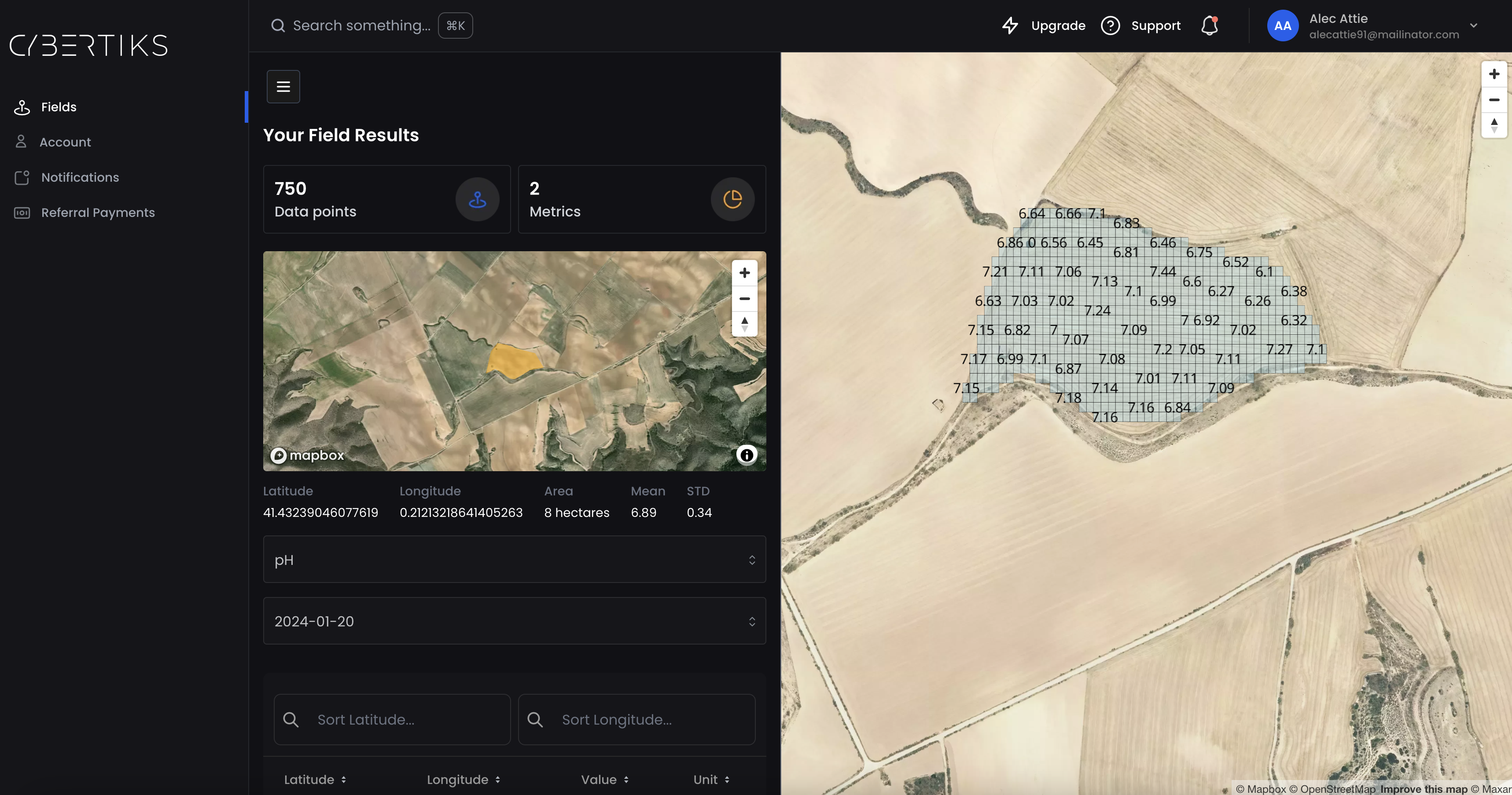Select the 2 Metrics card

click(642, 199)
